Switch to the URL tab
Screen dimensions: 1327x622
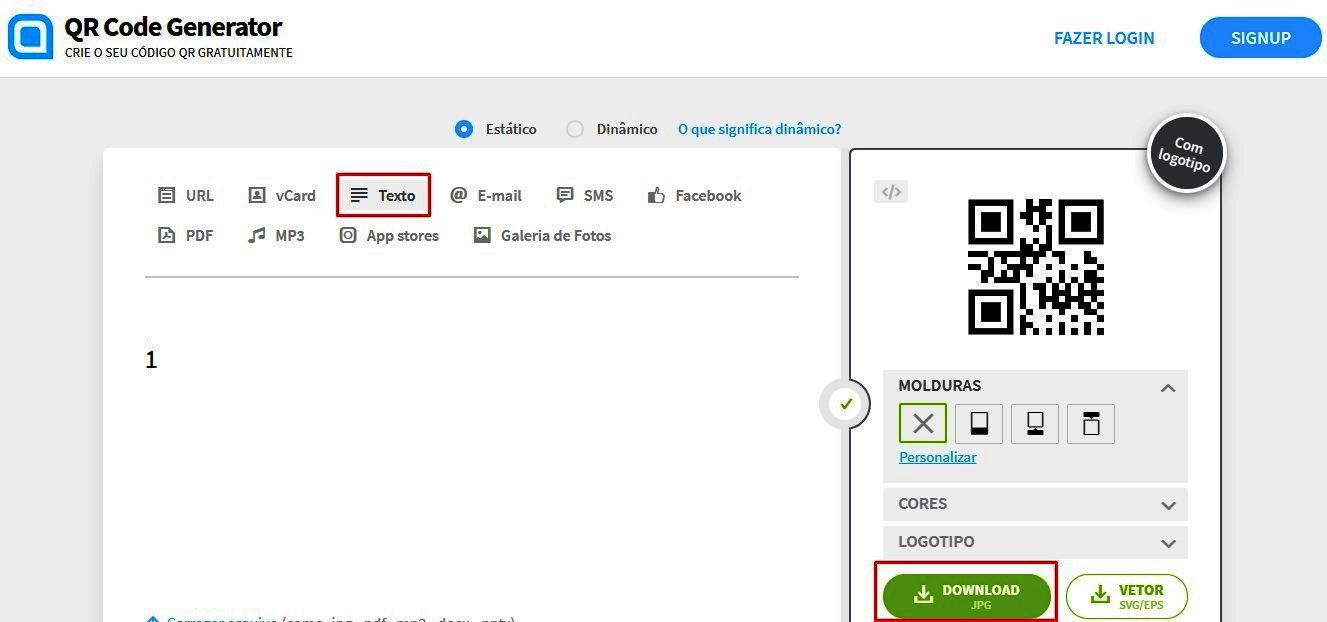click(x=186, y=196)
